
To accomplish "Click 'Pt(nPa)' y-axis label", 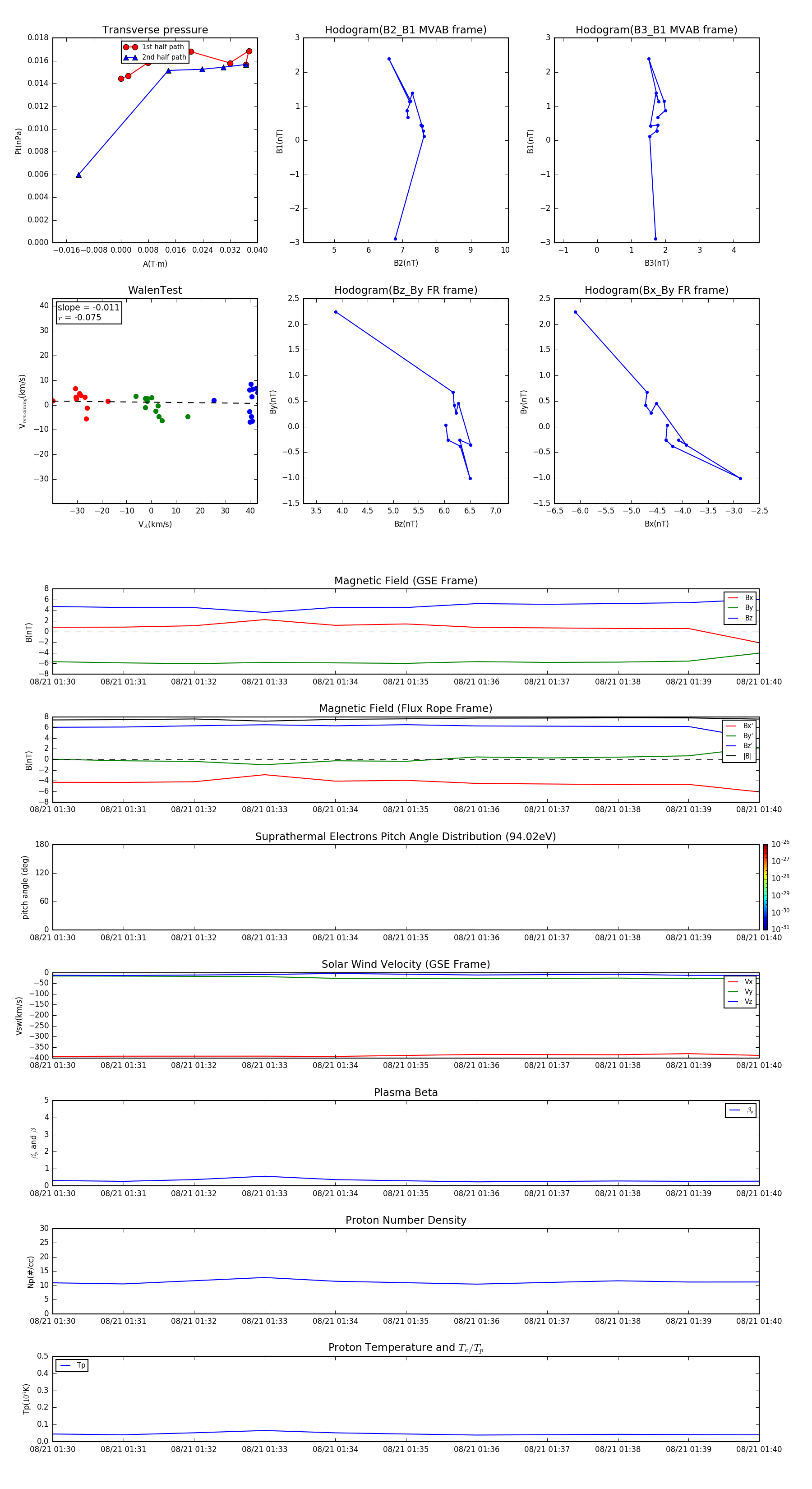I will click(18, 141).
